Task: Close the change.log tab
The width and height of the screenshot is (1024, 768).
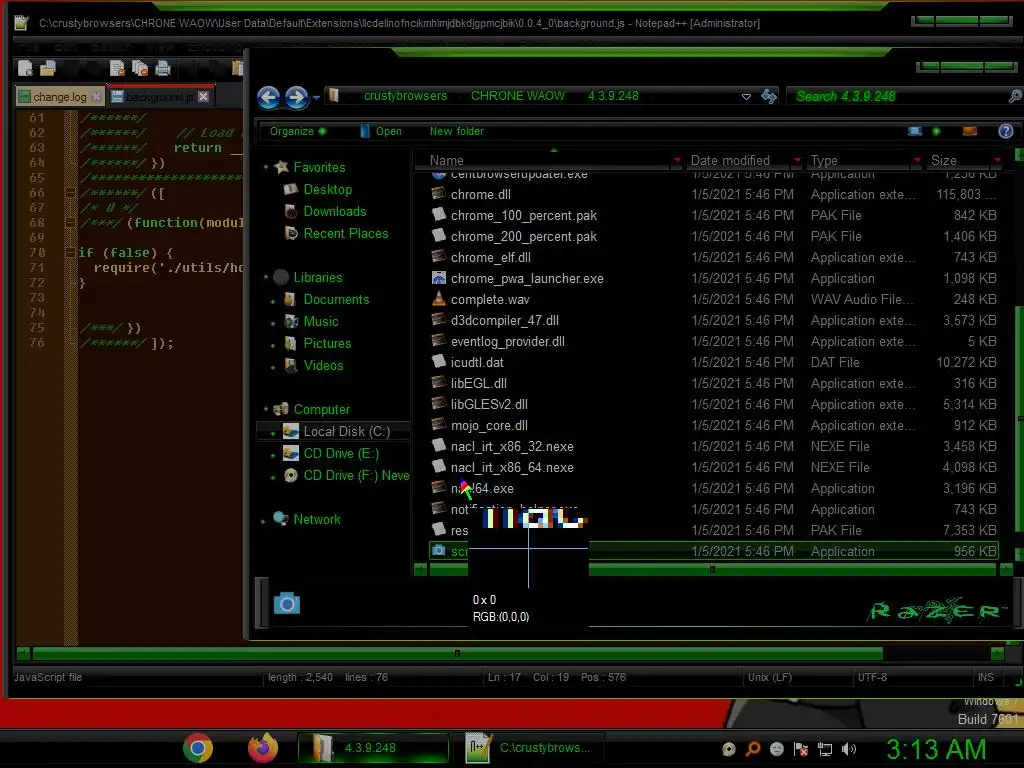Action: [97, 97]
